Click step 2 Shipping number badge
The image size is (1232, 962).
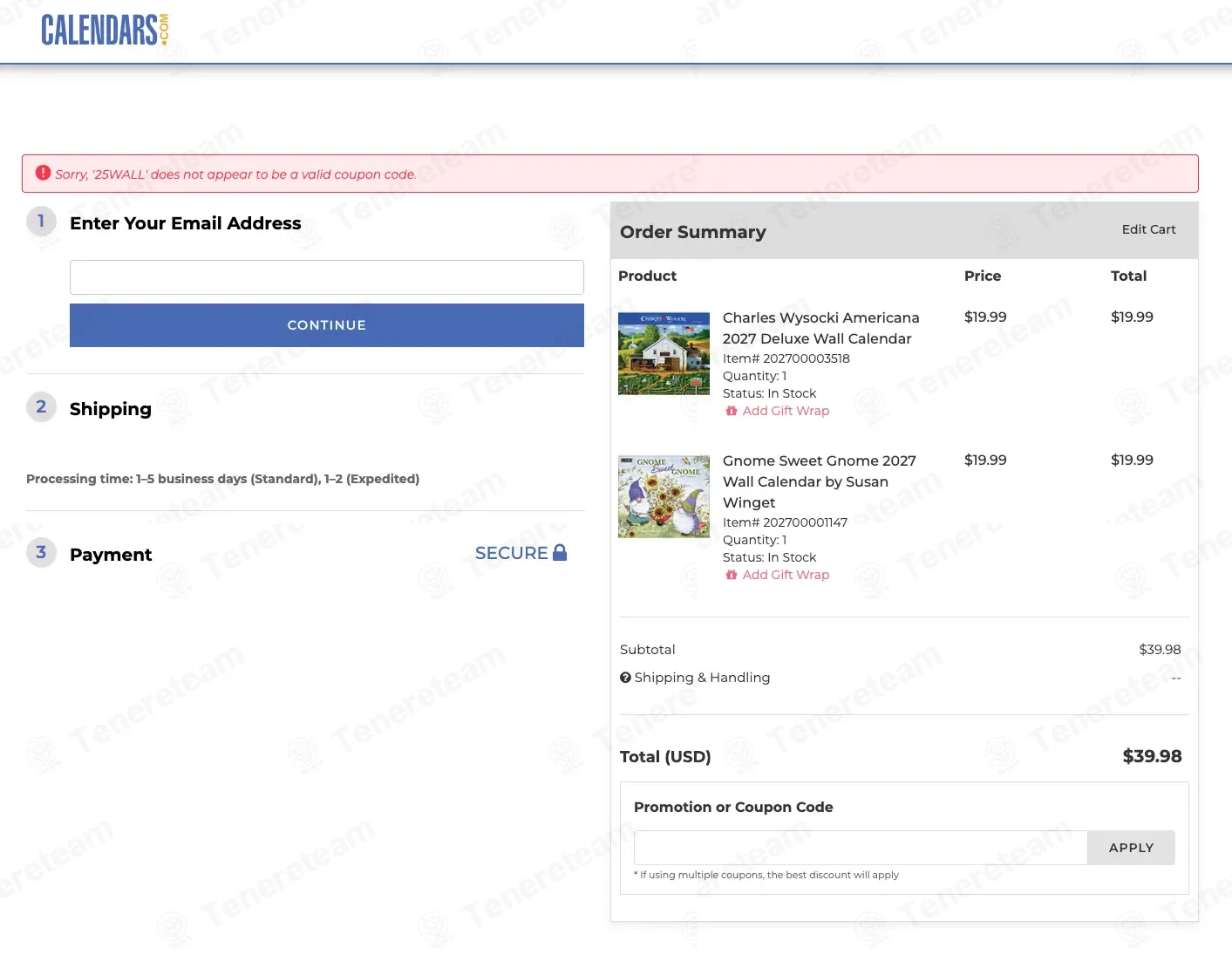[x=41, y=407]
